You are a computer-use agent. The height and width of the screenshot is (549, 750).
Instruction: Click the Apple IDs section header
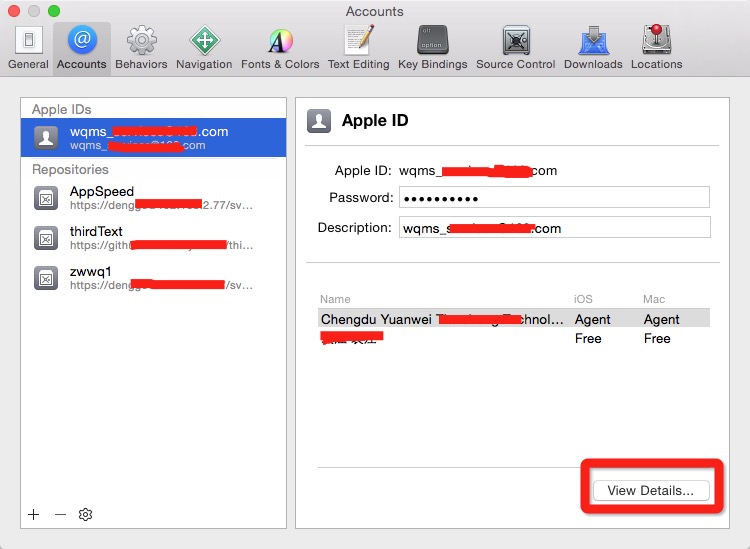[62, 110]
